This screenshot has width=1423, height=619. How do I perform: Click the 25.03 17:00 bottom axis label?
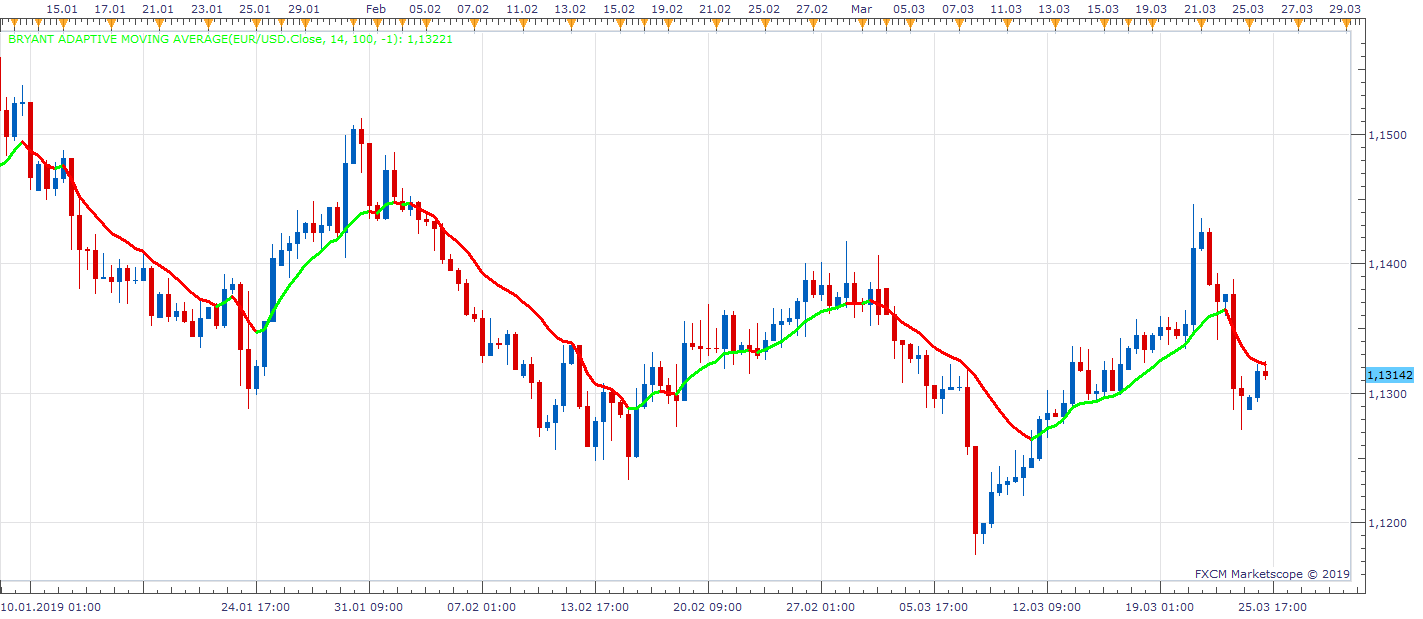(1272, 607)
